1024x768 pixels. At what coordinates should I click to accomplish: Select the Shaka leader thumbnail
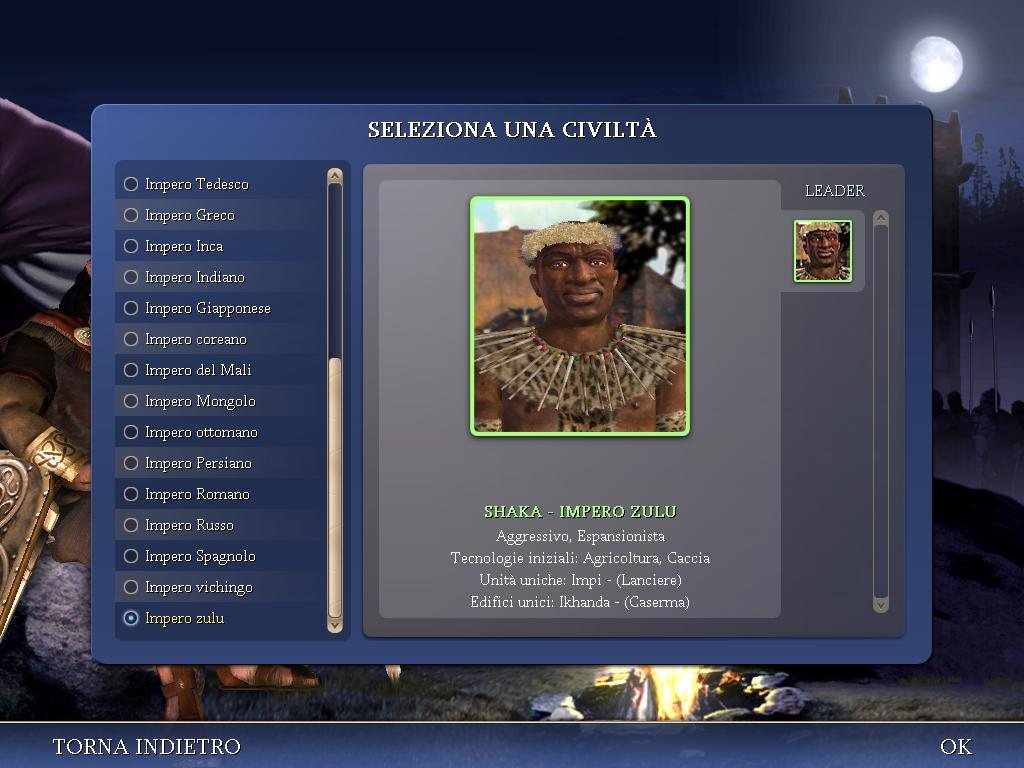tap(823, 251)
